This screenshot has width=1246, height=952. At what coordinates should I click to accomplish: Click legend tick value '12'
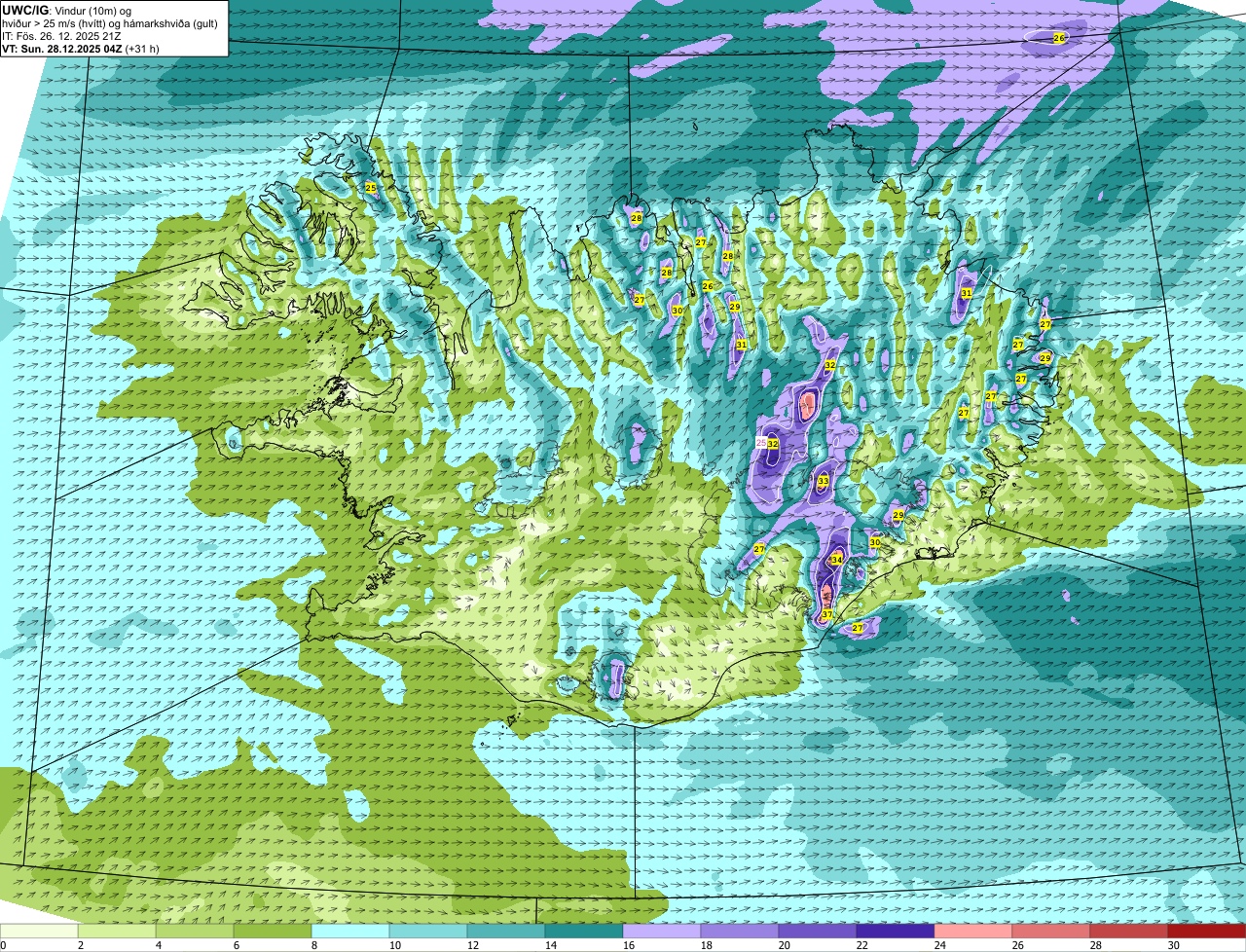coord(472,945)
